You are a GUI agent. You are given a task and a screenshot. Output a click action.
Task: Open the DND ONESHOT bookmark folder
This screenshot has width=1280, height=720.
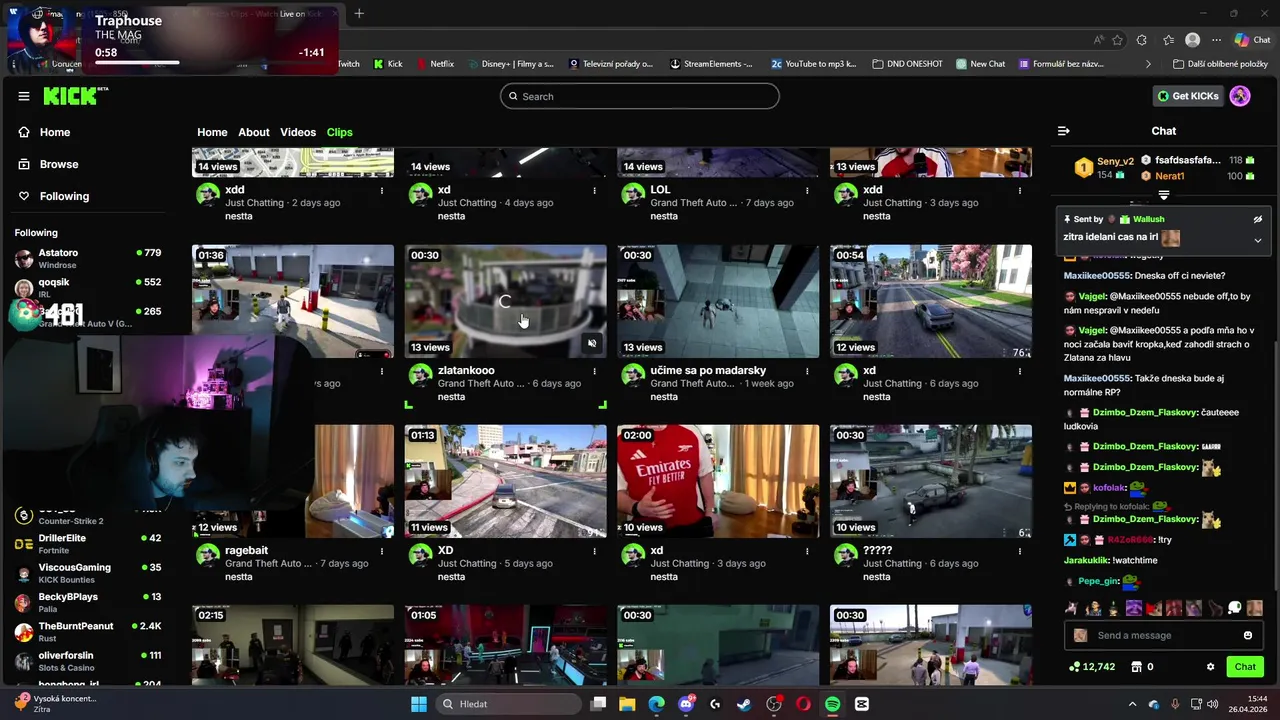coord(907,64)
